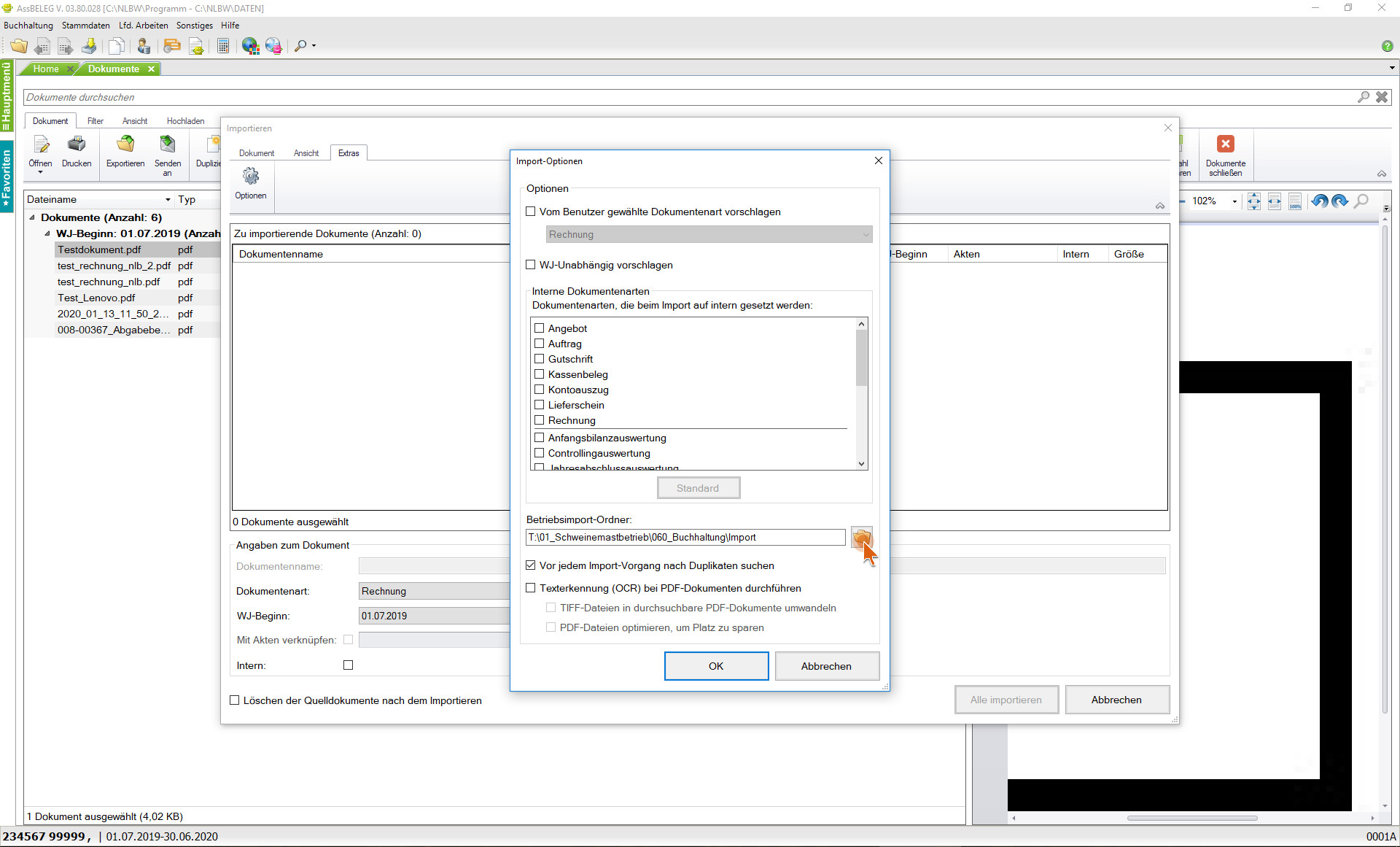The height and width of the screenshot is (847, 1400).
Task: Open the zoom 102% dropdown
Action: [1234, 201]
